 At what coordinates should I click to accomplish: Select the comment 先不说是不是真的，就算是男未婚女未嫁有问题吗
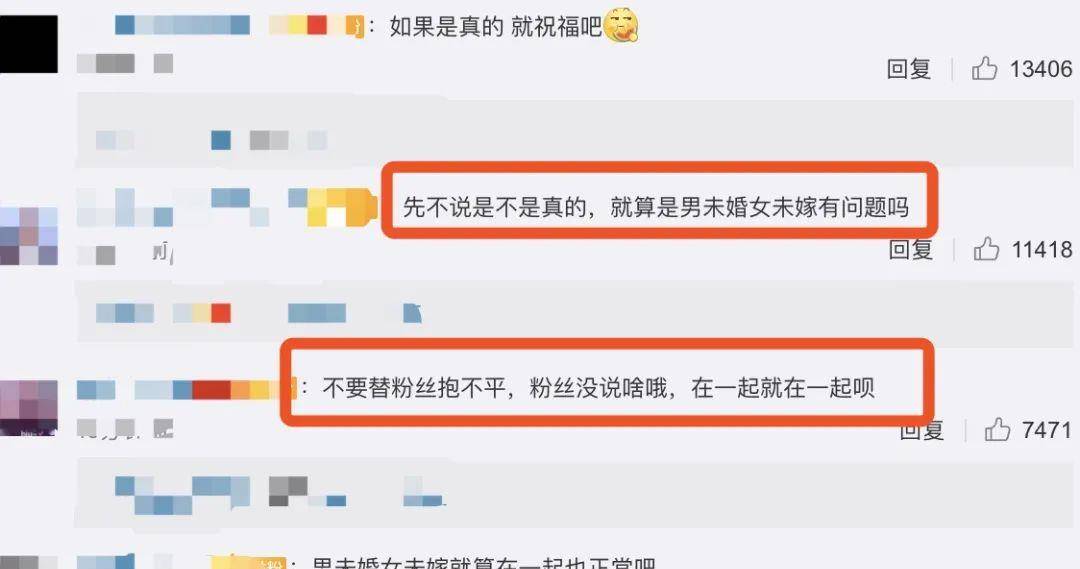point(656,207)
